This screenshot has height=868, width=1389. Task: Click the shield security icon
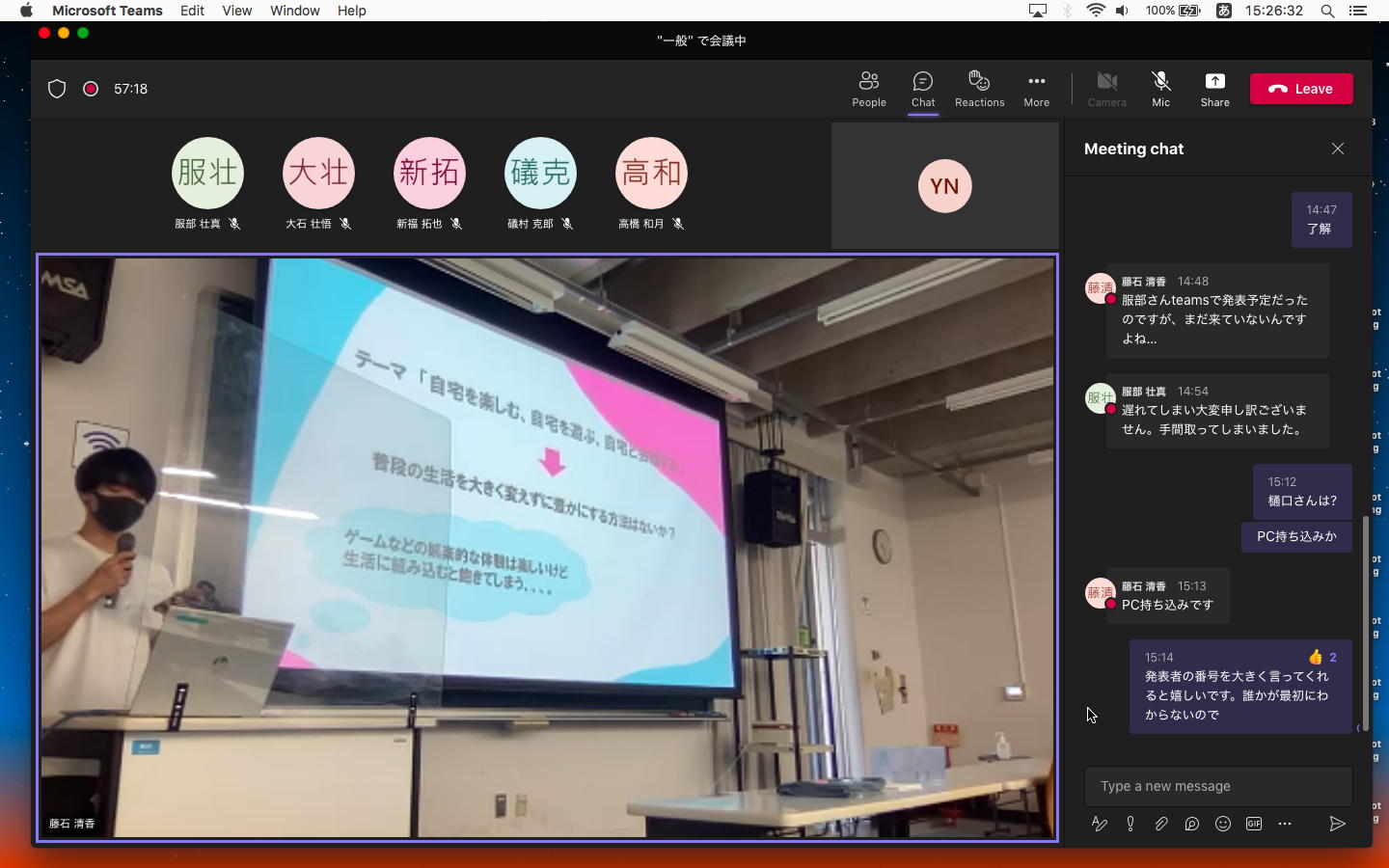click(57, 89)
